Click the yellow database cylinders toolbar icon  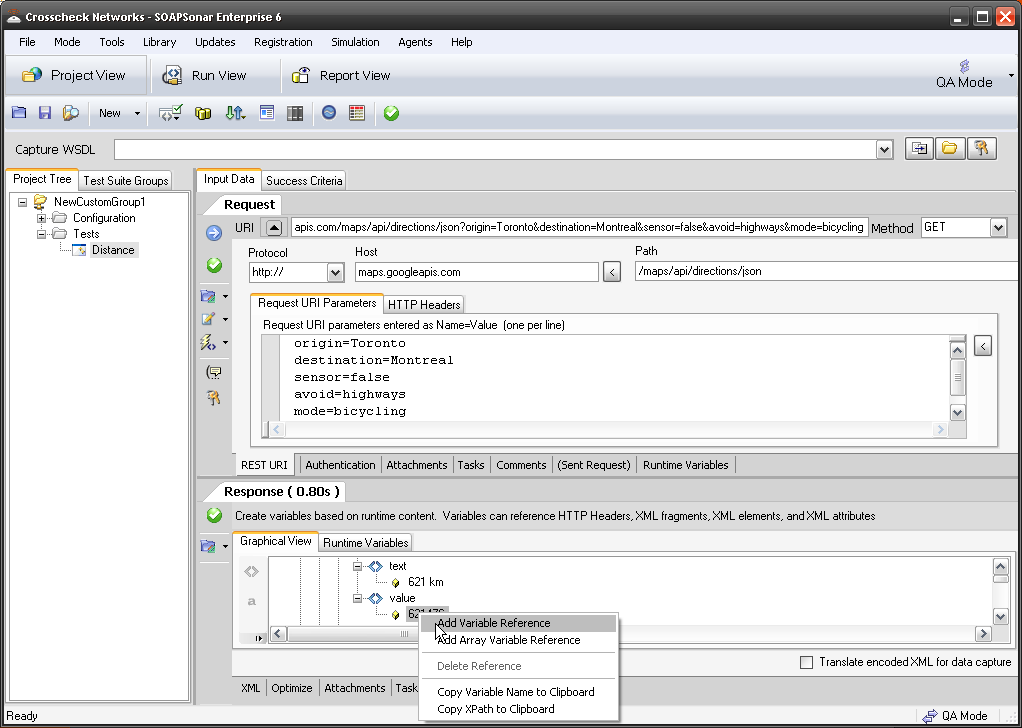(x=203, y=113)
